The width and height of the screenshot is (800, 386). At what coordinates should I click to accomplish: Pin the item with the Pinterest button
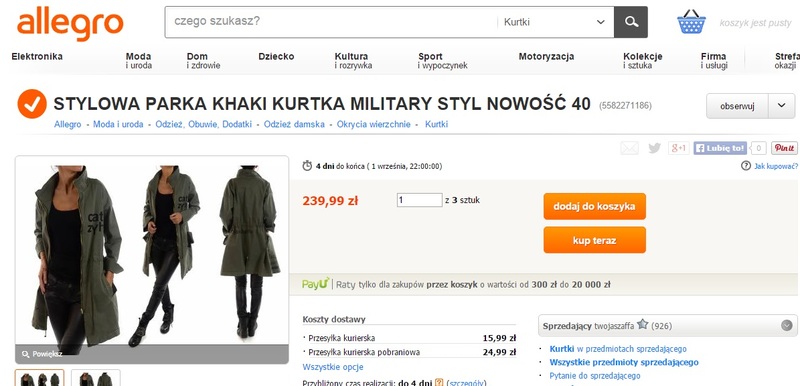(x=784, y=148)
